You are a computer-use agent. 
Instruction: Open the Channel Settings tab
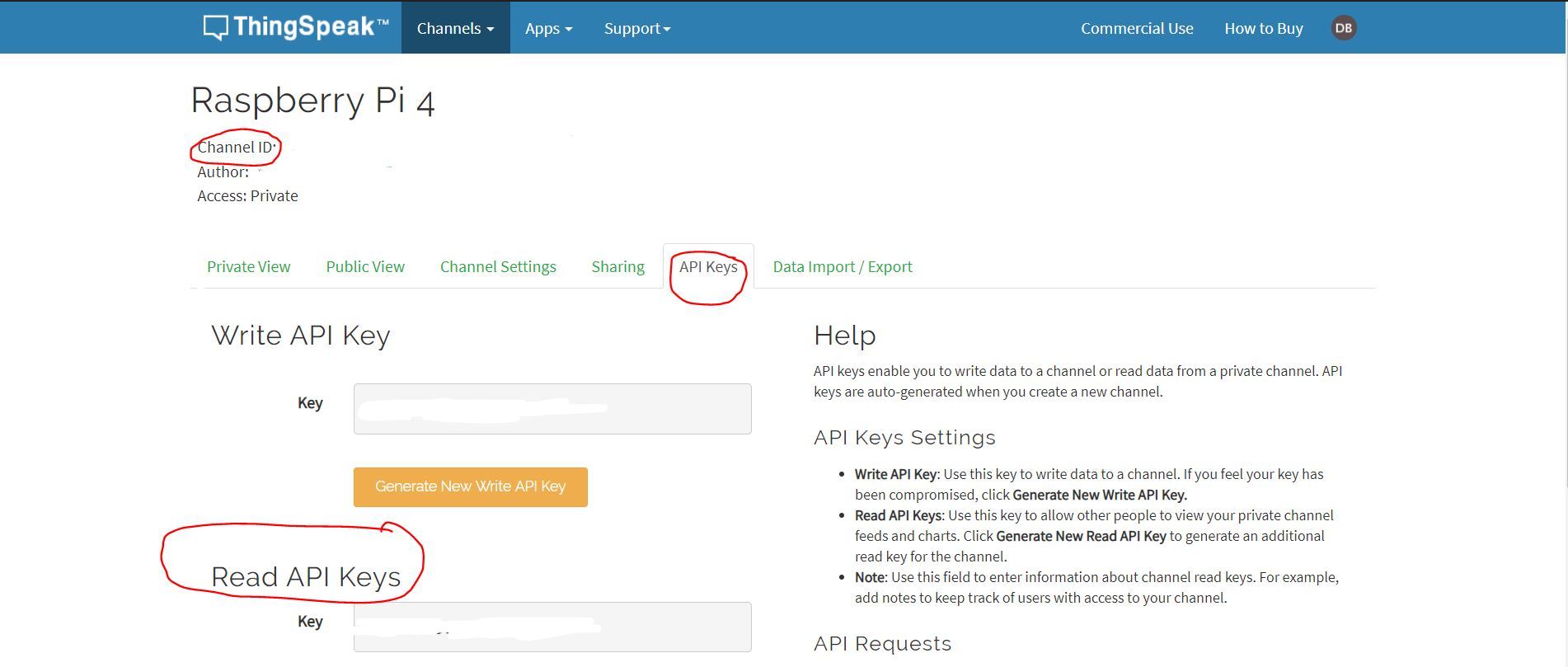[498, 266]
